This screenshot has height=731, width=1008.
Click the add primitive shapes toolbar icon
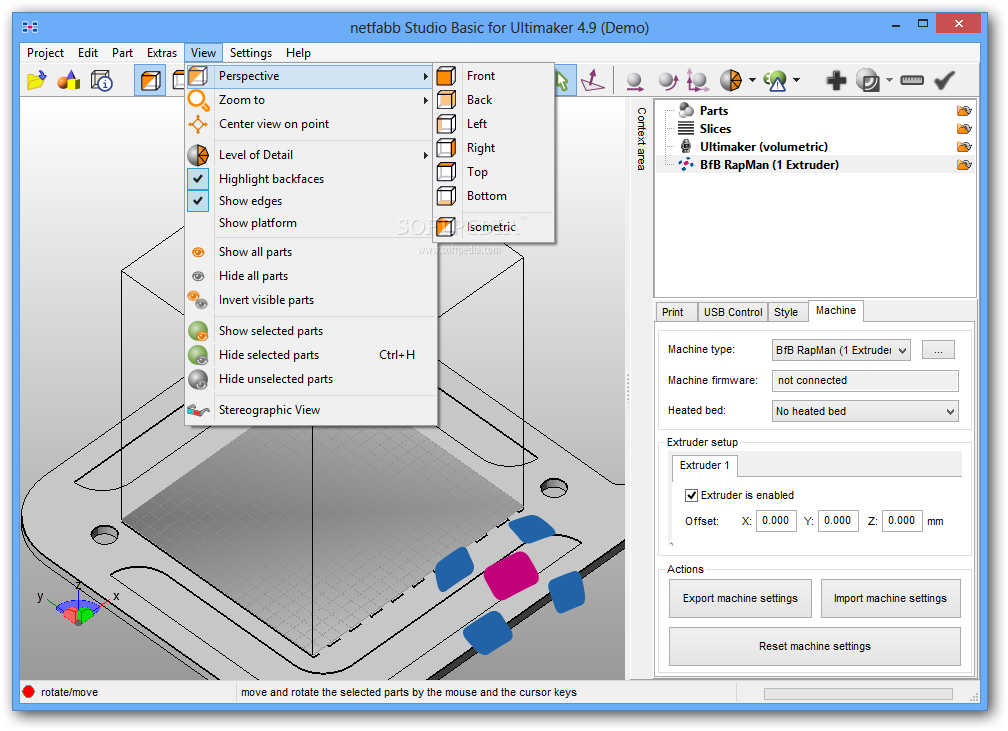click(x=69, y=81)
